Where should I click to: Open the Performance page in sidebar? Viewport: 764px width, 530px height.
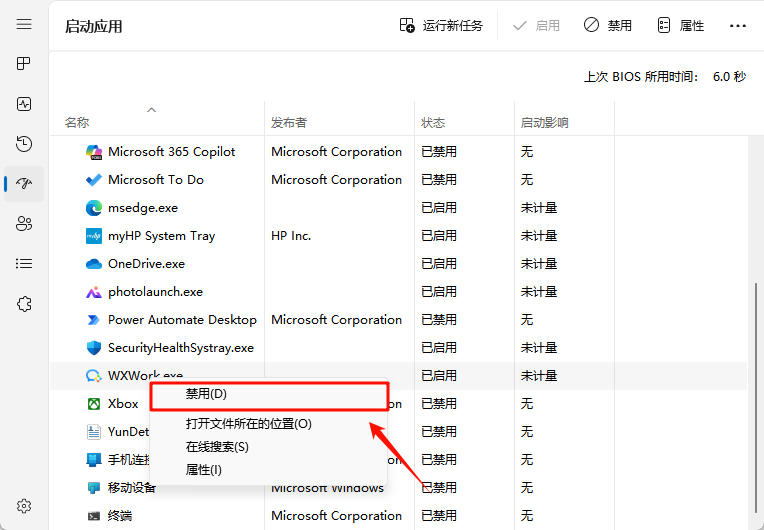click(x=24, y=104)
